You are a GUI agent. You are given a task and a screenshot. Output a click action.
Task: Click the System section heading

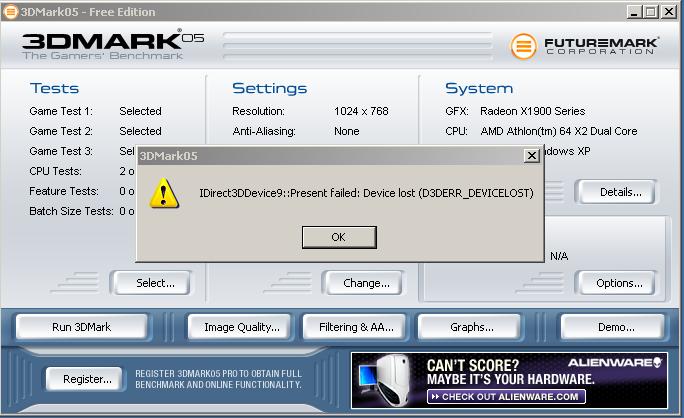479,88
